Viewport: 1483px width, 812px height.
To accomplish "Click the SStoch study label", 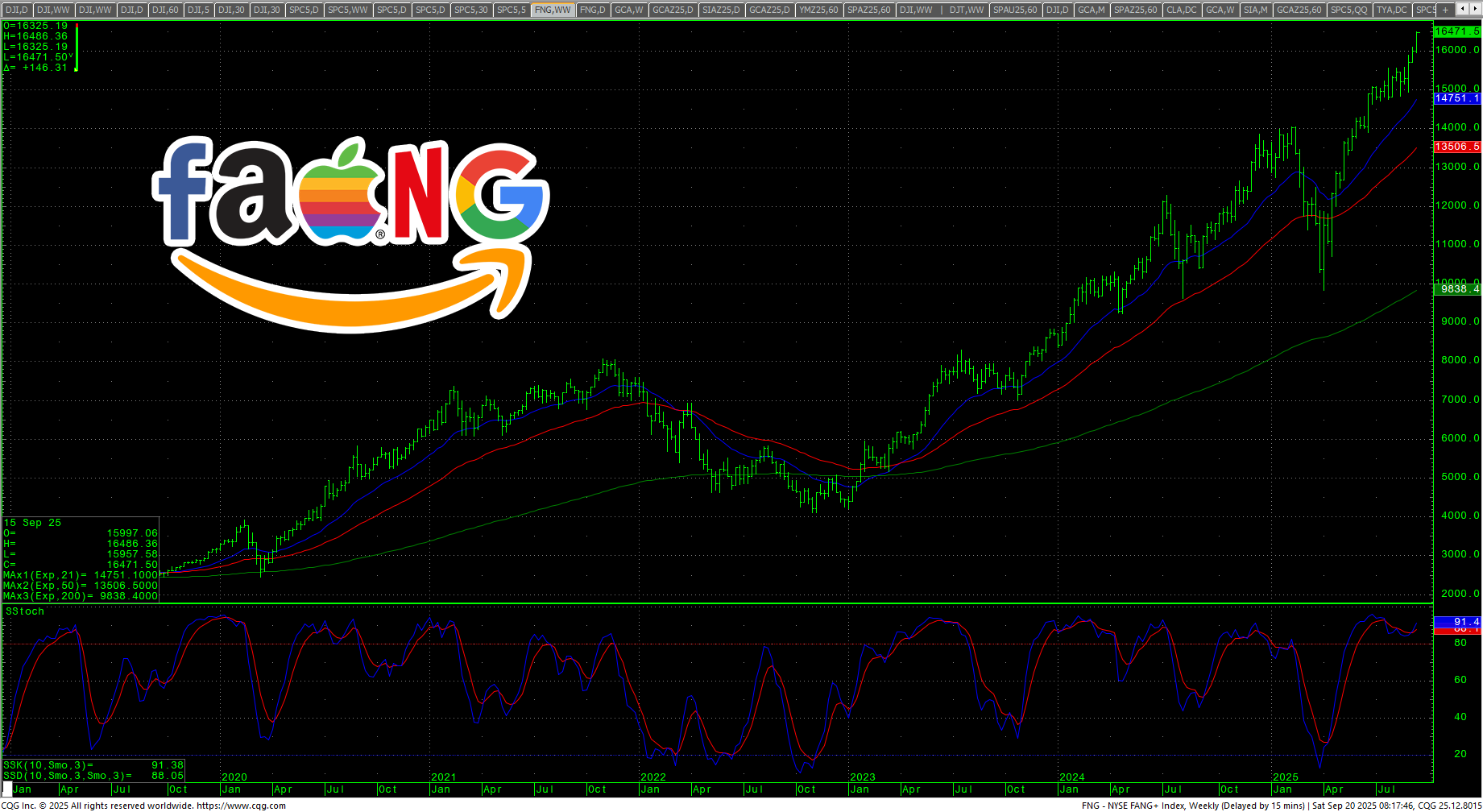I will [x=25, y=611].
